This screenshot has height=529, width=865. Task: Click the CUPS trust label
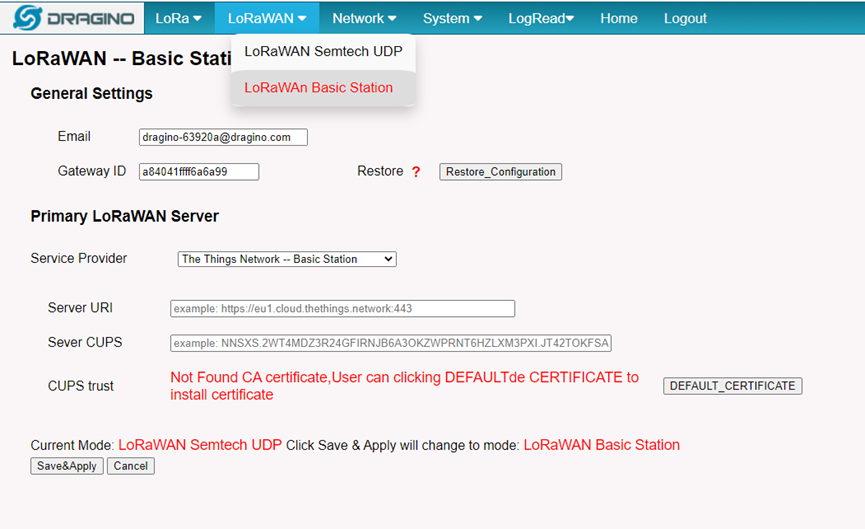pyautogui.click(x=81, y=386)
